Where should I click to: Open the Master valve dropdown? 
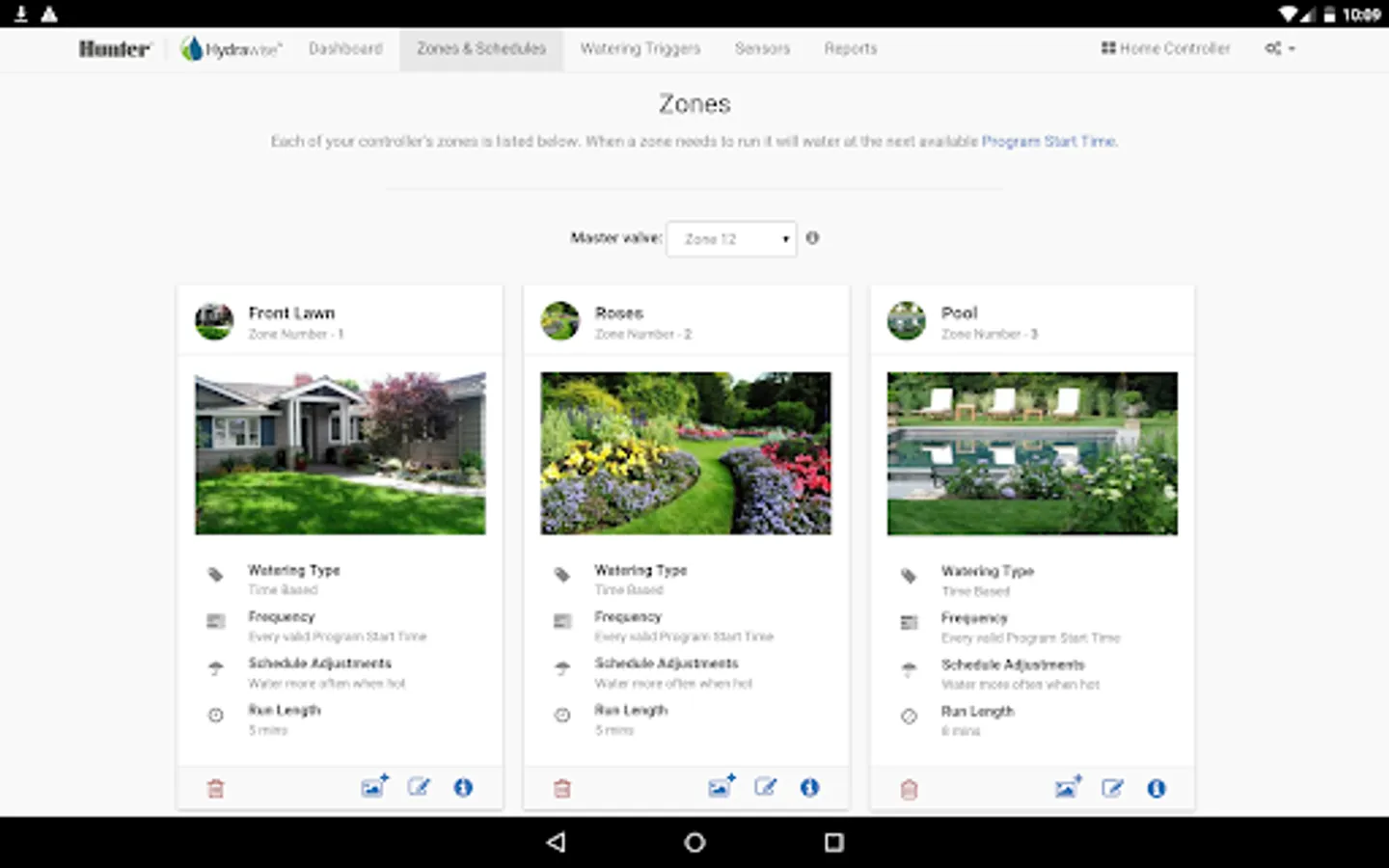point(732,238)
